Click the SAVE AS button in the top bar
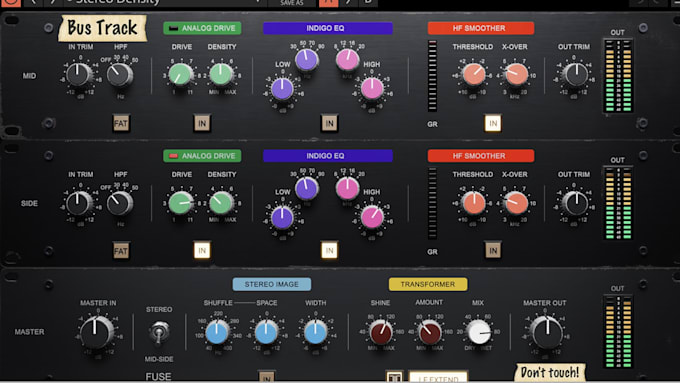The image size is (680, 383). tap(292, 3)
